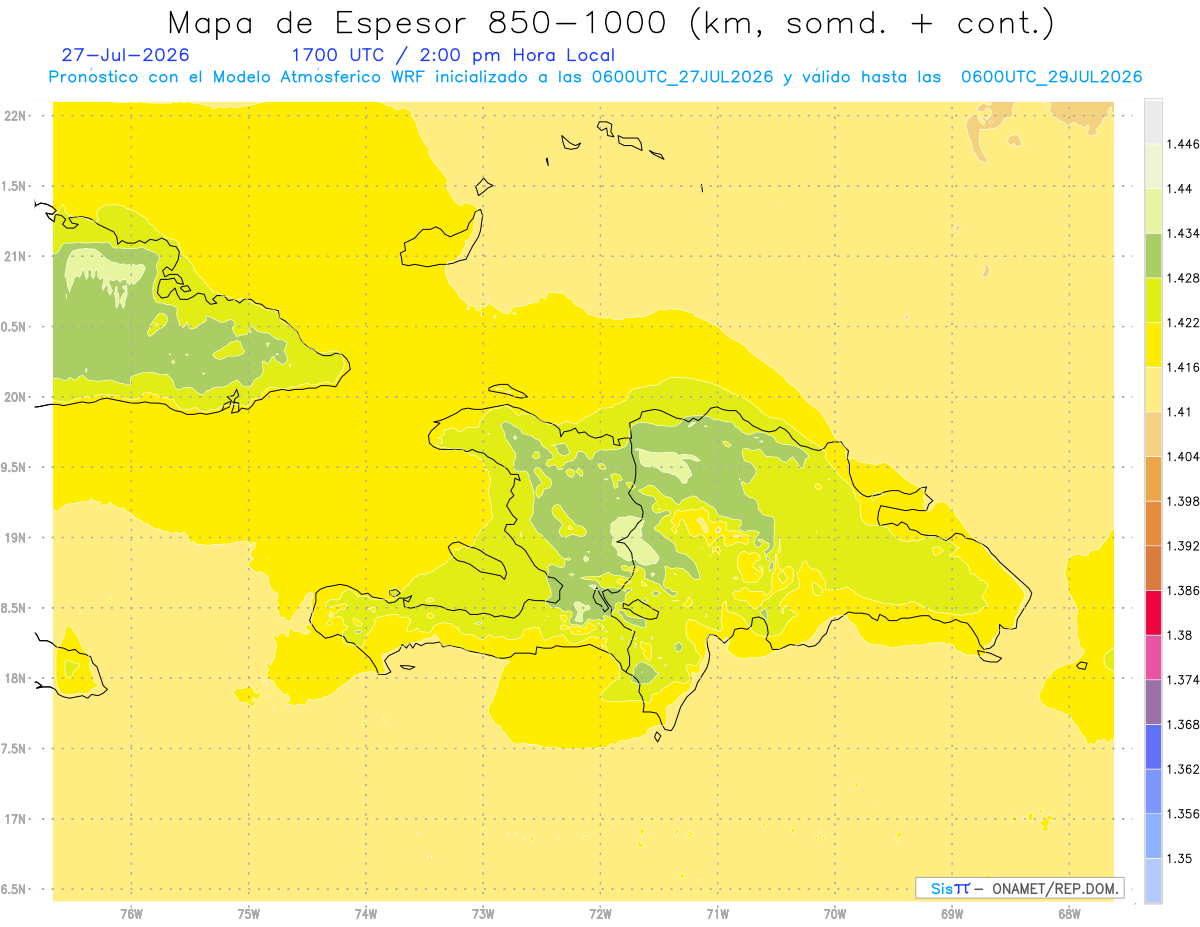Click the 20N latitude label
1200x927 pixels.
coord(15,397)
